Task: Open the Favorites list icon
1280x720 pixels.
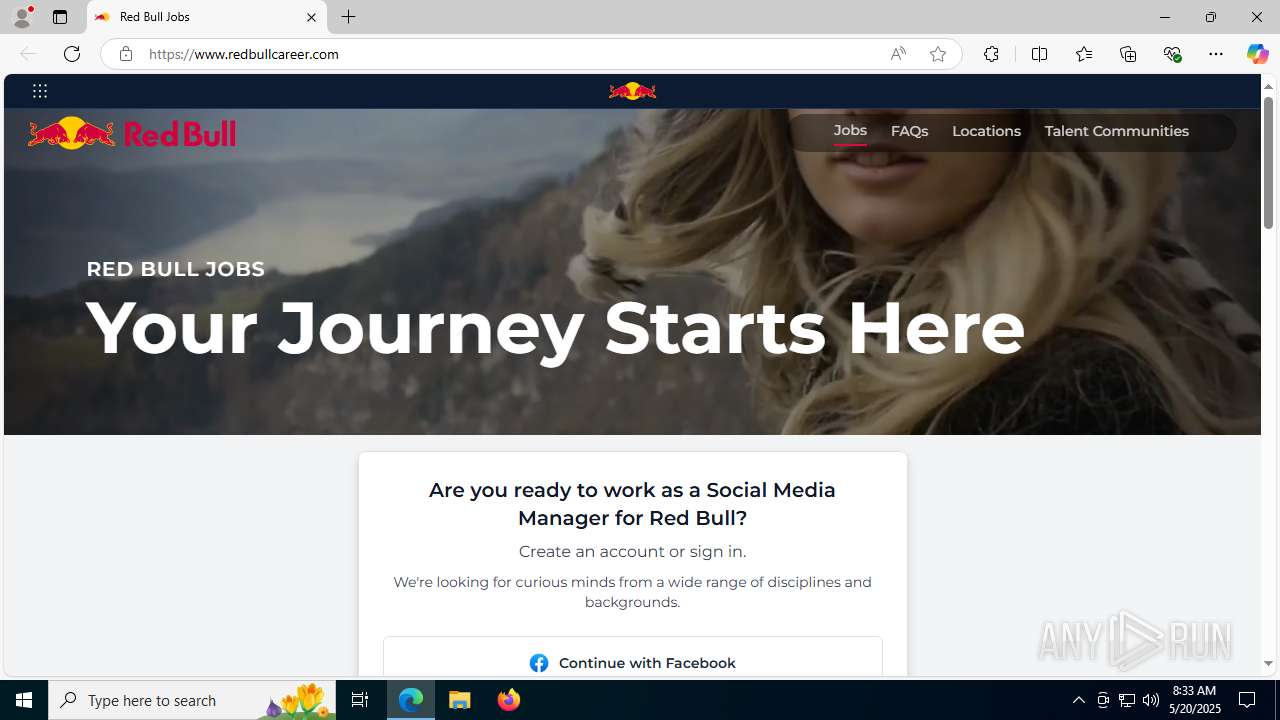Action: pos(1083,54)
